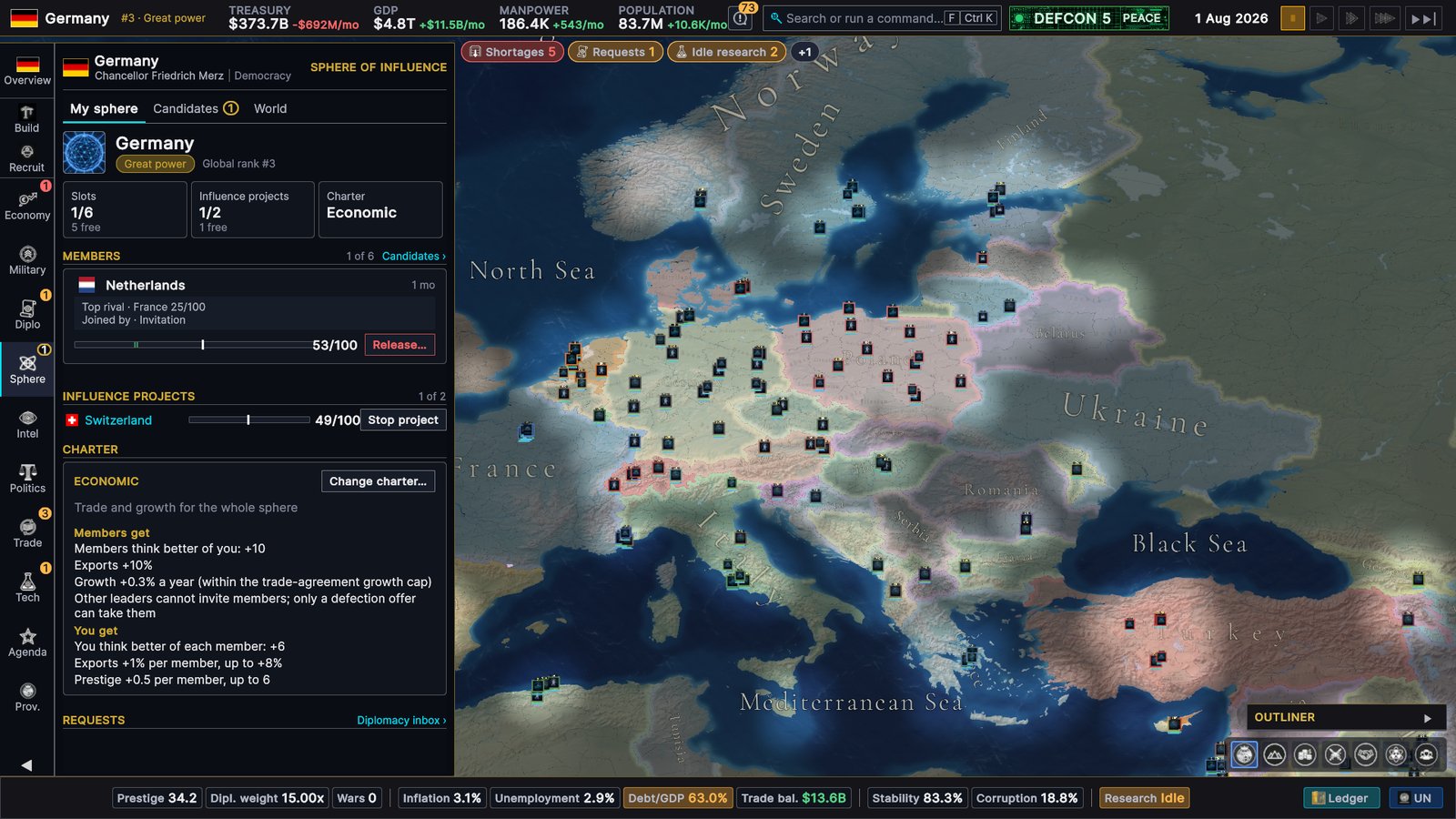The image size is (1456, 819).
Task: Open the Military sidebar panel
Action: point(27,260)
